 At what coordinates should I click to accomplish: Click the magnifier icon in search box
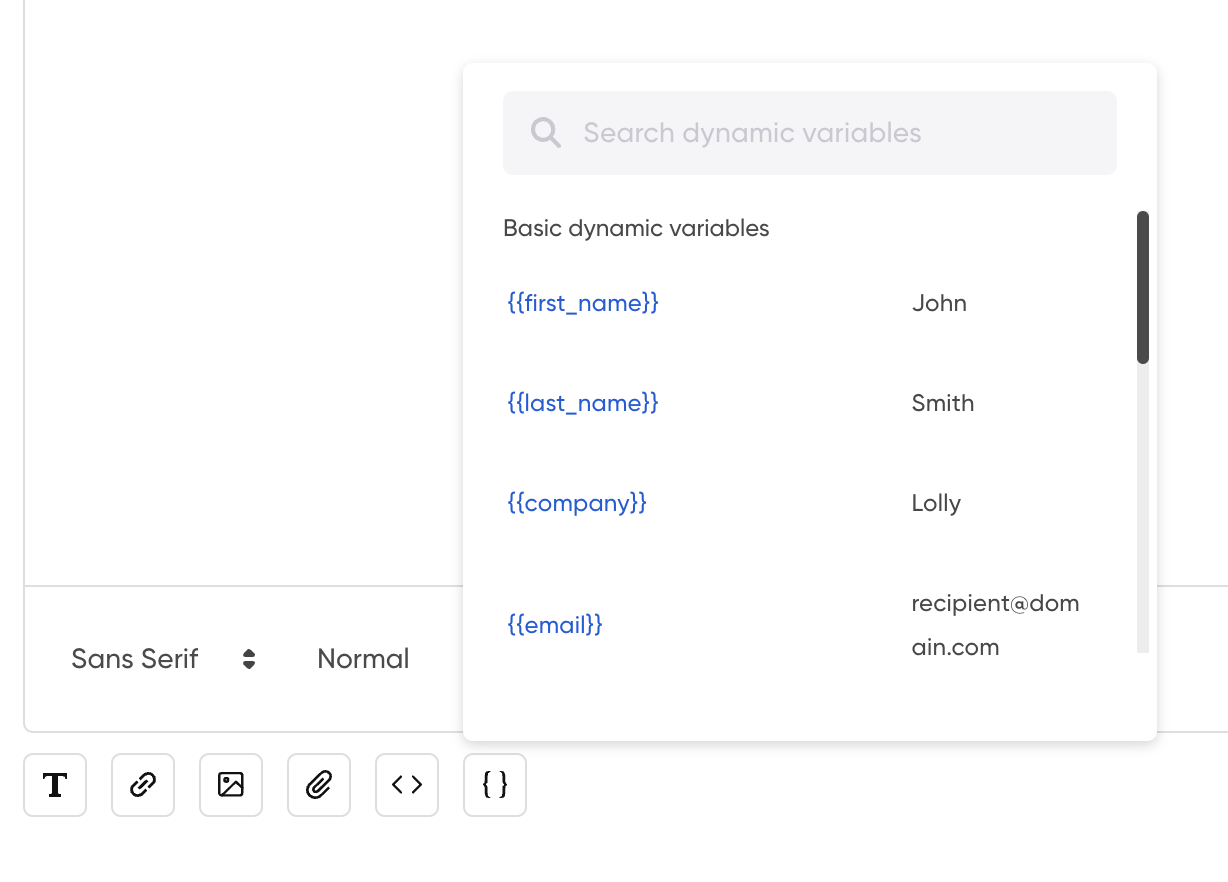[x=546, y=133]
